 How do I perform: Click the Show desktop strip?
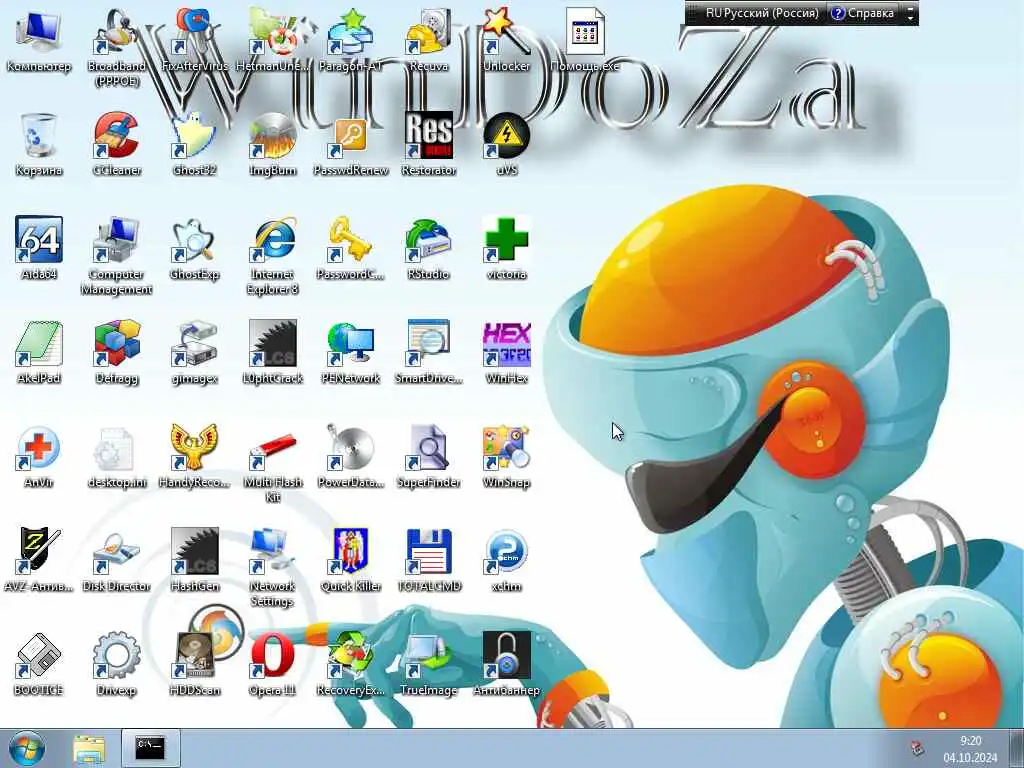(1016, 749)
